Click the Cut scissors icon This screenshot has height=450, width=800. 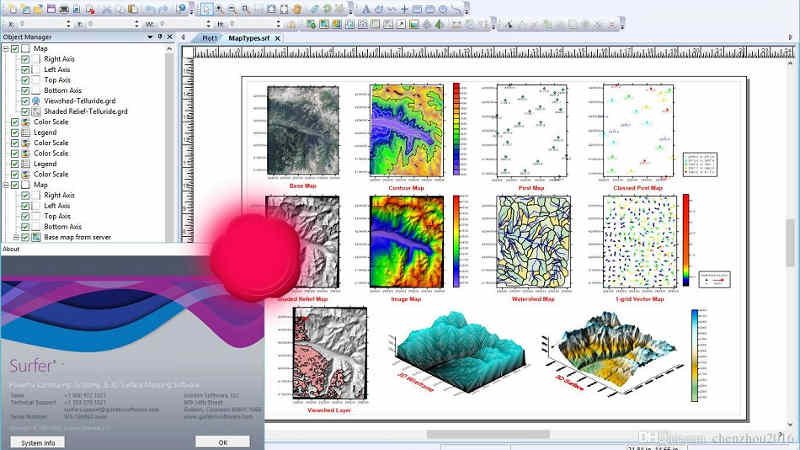pyautogui.click(x=107, y=9)
